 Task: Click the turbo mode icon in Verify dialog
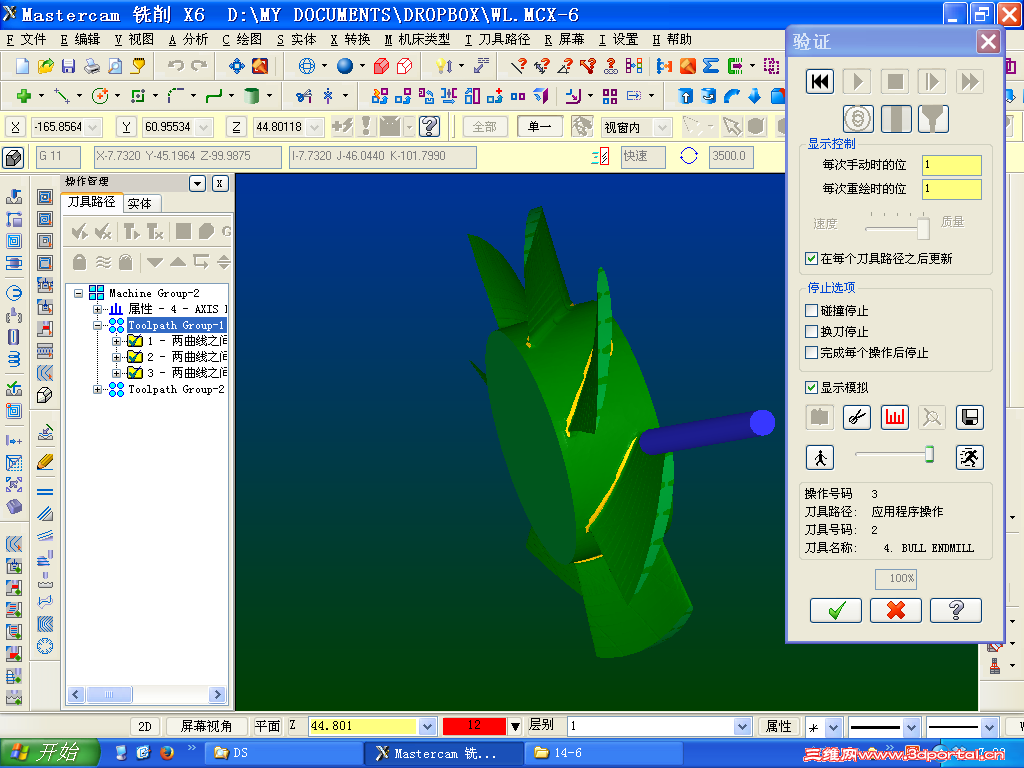(857, 119)
